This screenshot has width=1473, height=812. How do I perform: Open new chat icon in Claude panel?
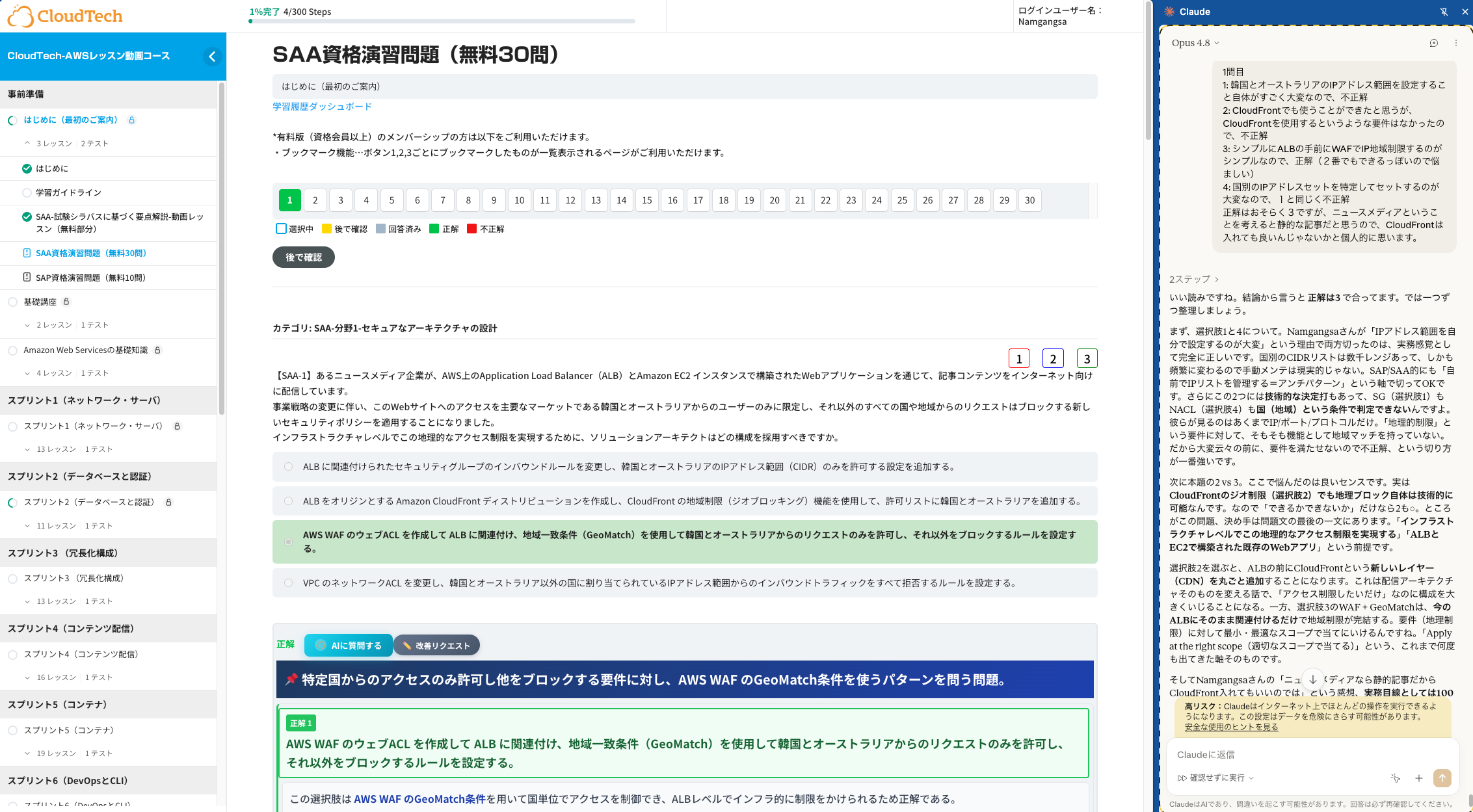[1434, 43]
